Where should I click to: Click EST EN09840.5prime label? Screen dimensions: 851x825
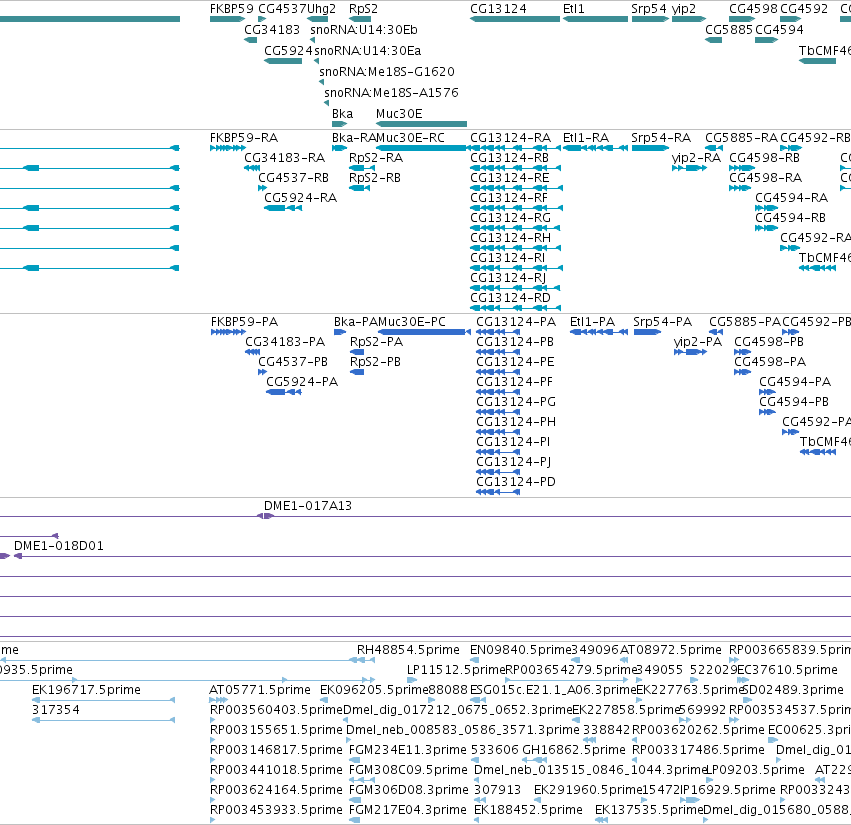click(520, 650)
